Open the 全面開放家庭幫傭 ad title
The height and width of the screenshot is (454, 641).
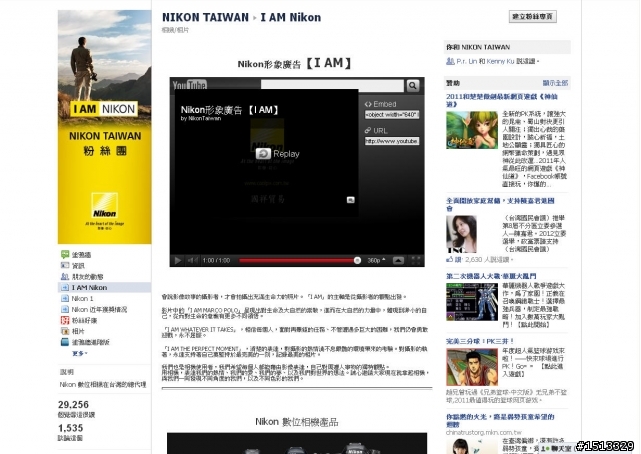[x=500, y=204]
